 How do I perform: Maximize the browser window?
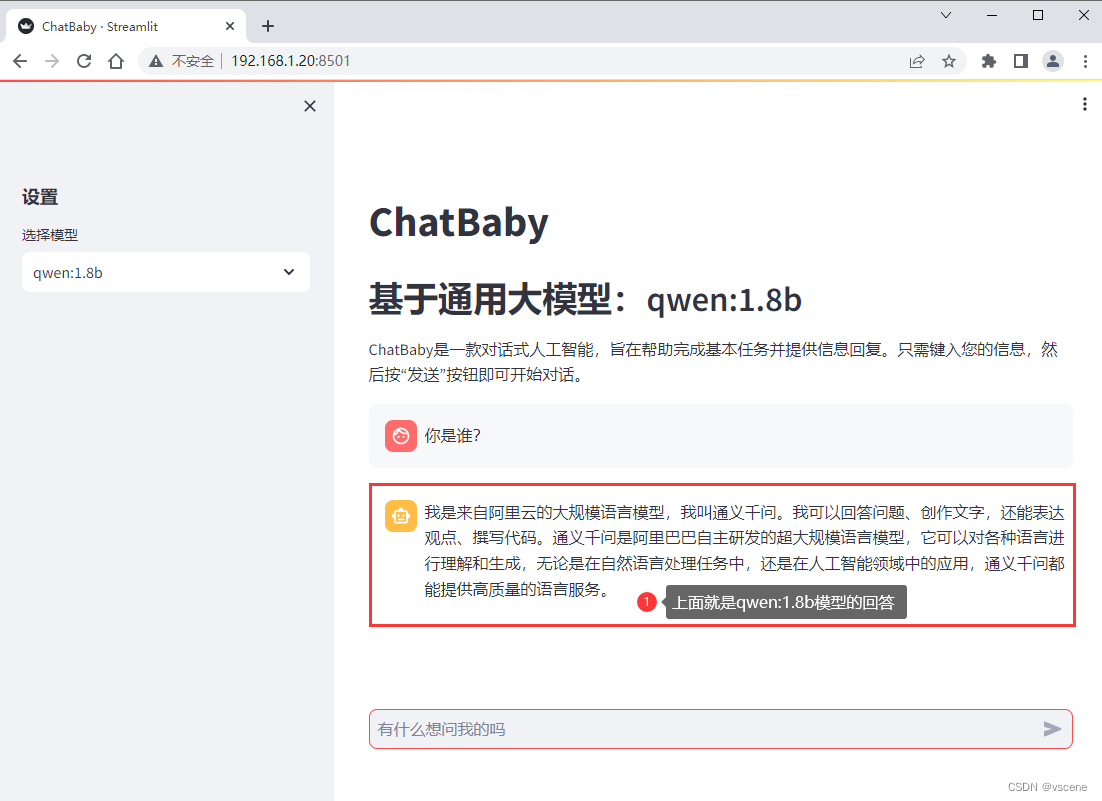coord(1037,15)
